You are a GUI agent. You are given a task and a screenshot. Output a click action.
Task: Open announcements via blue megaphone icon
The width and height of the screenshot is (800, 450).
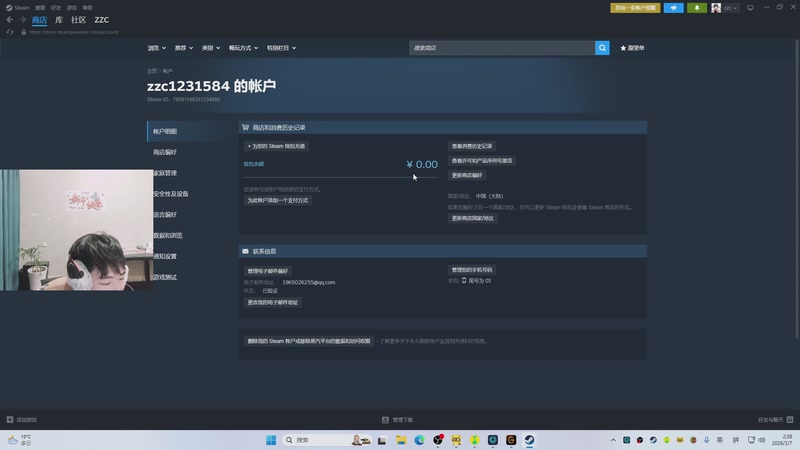click(x=673, y=8)
